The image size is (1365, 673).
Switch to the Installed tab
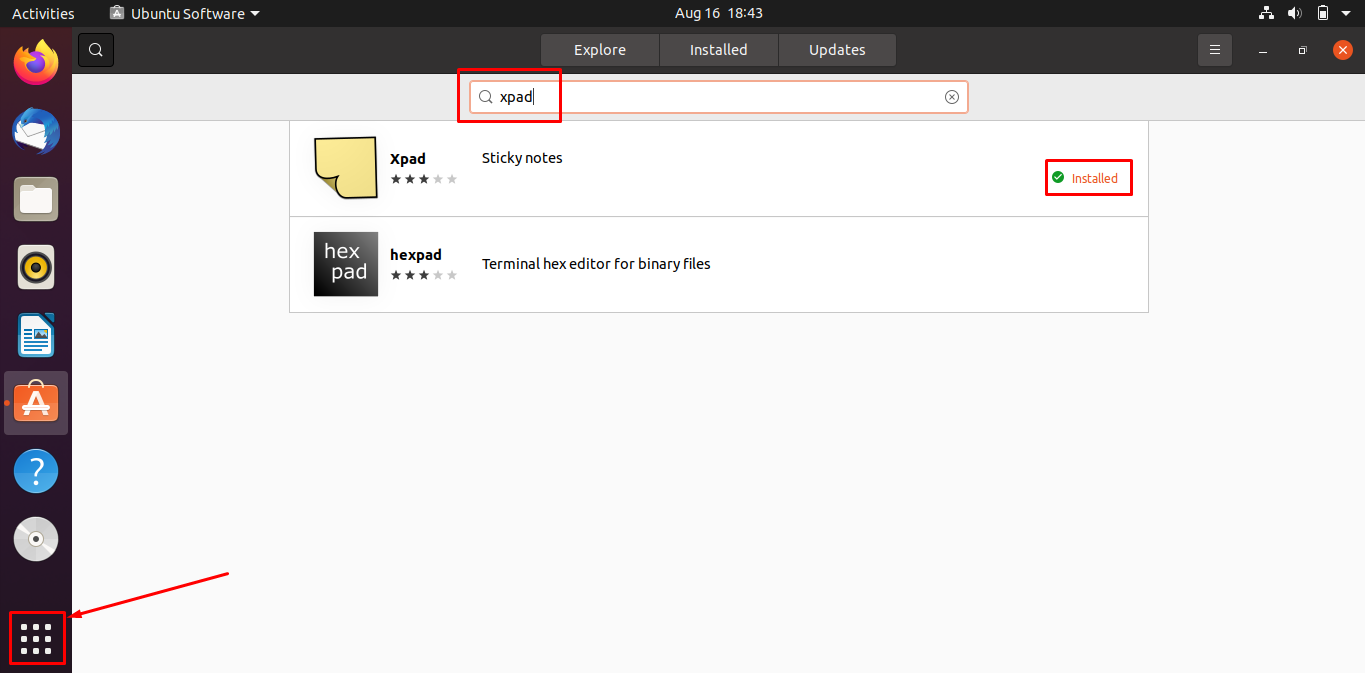pyautogui.click(x=718, y=50)
